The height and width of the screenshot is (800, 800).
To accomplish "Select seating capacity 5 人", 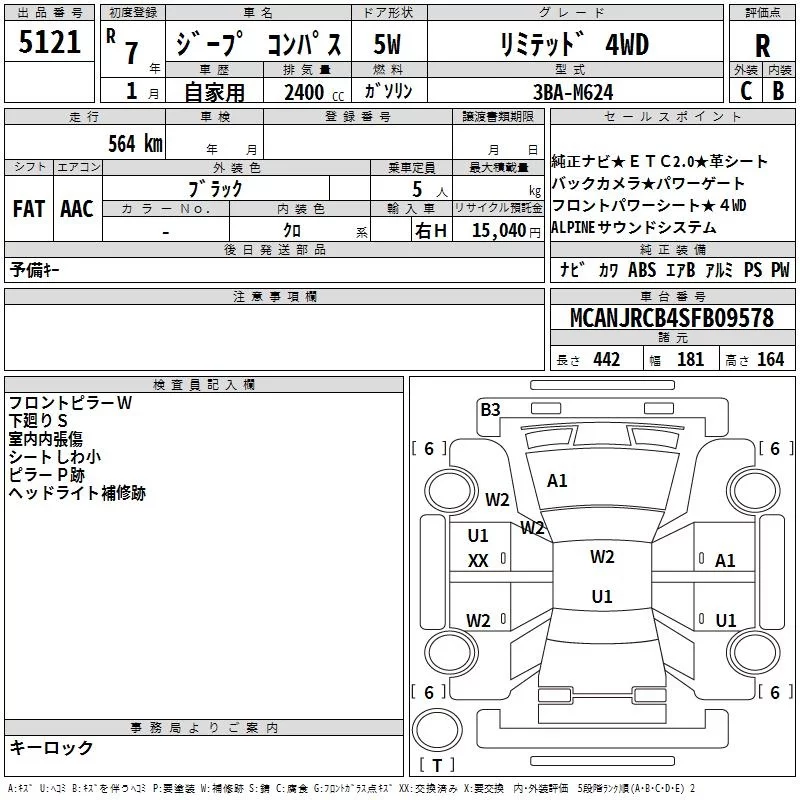I will (x=430, y=190).
